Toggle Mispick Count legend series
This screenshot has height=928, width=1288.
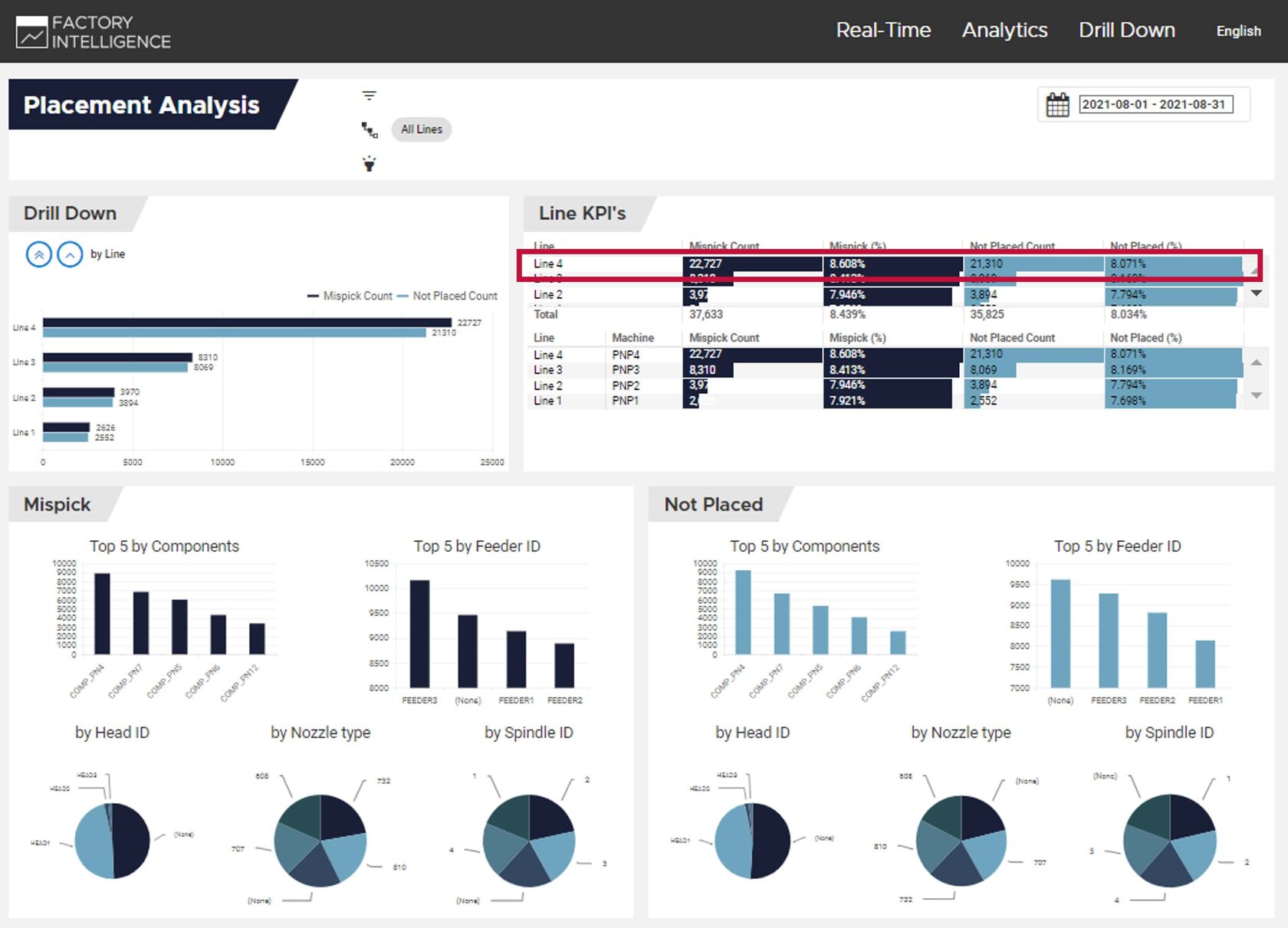[350, 296]
